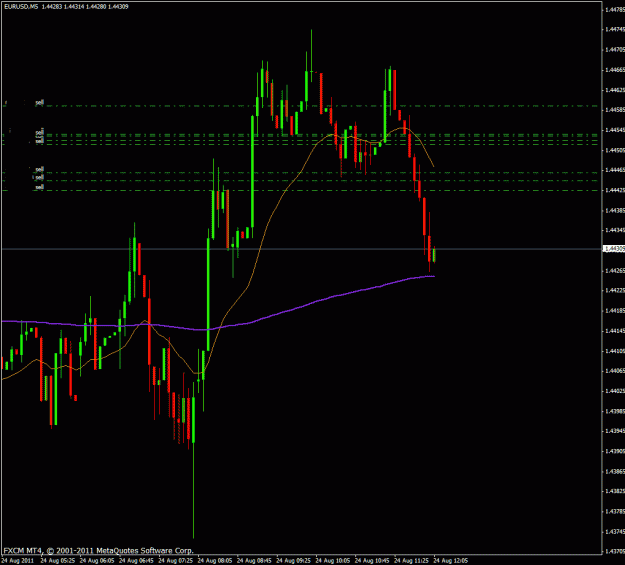Click the 24 Aug 05:25 time label
Image resolution: width=625 pixels, height=565 pixels.
[x=57, y=561]
